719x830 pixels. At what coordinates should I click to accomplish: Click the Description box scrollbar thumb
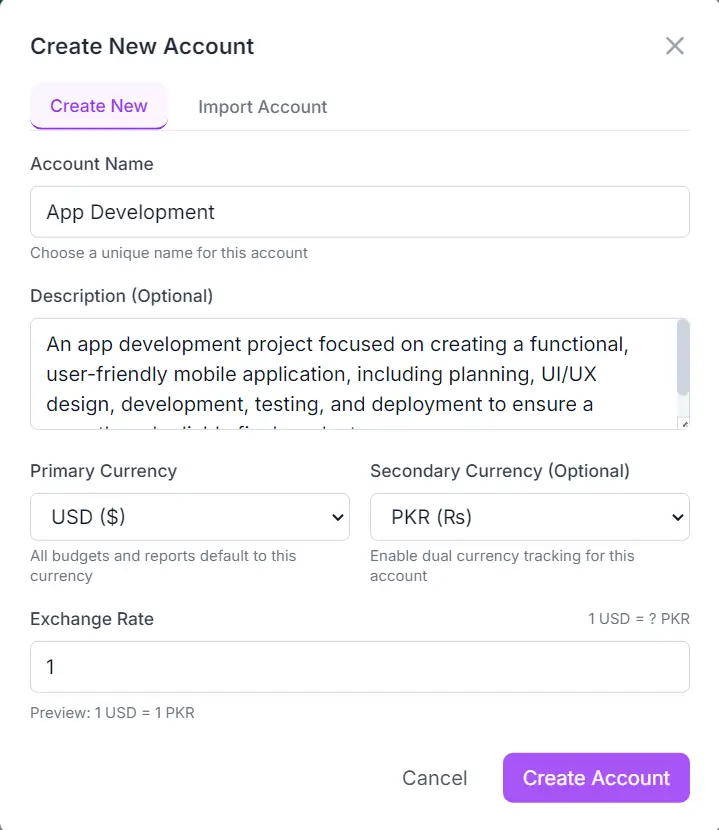(683, 357)
